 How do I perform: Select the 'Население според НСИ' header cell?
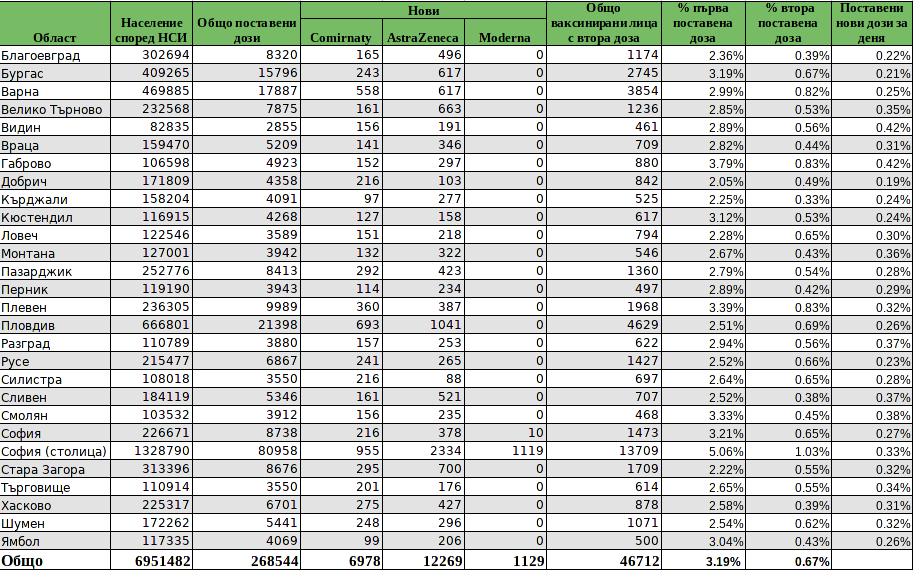(x=151, y=30)
